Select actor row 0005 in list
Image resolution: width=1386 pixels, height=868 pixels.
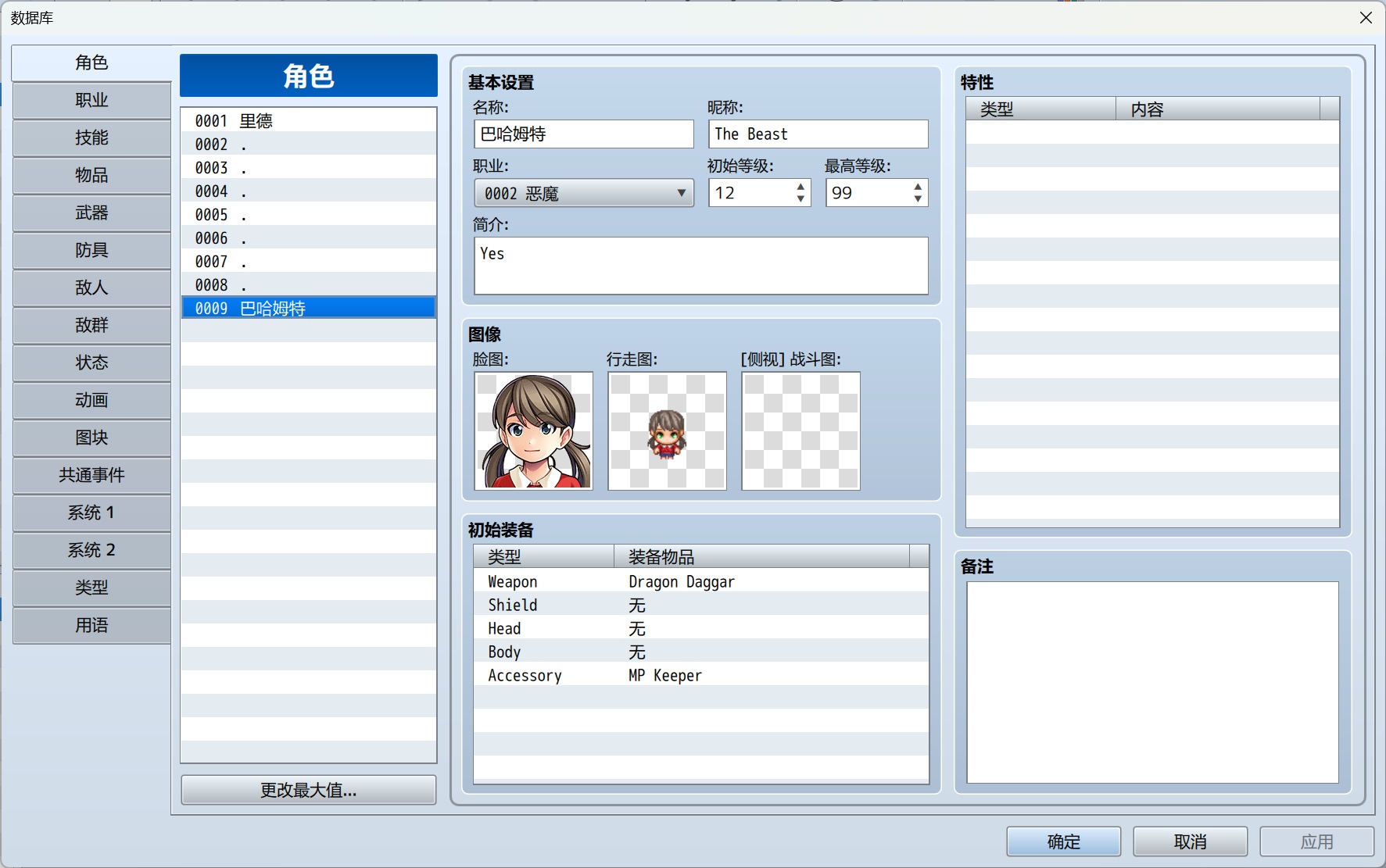pos(309,214)
